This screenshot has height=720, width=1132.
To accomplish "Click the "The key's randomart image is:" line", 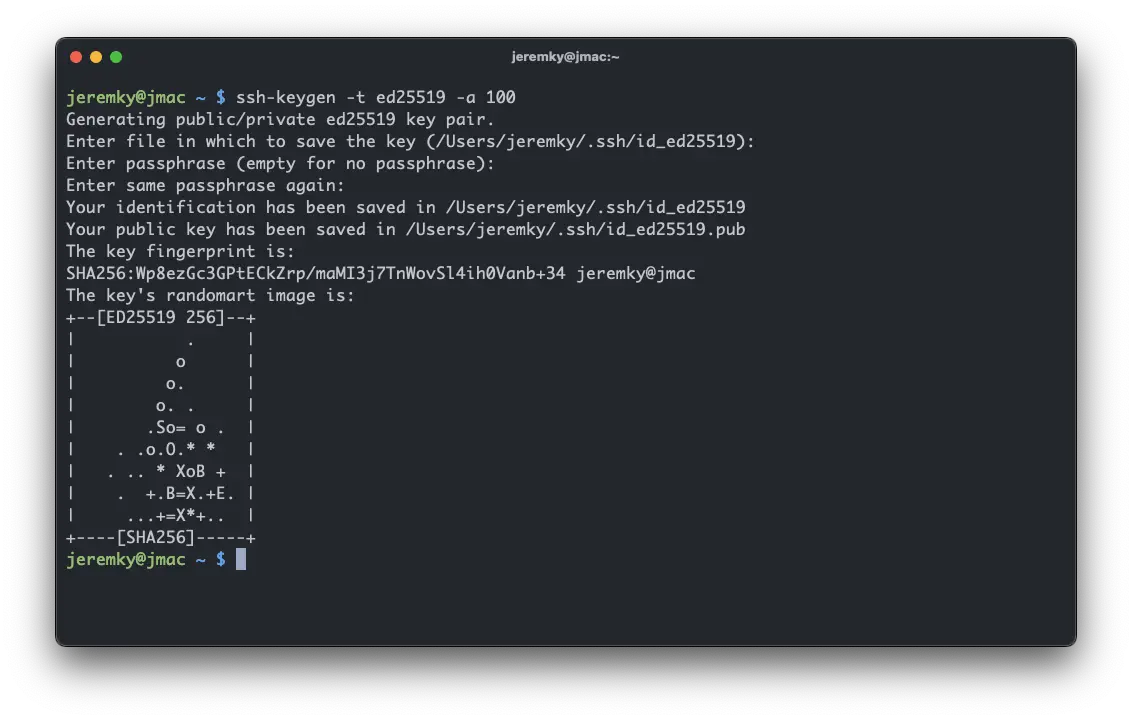I will 210,296.
